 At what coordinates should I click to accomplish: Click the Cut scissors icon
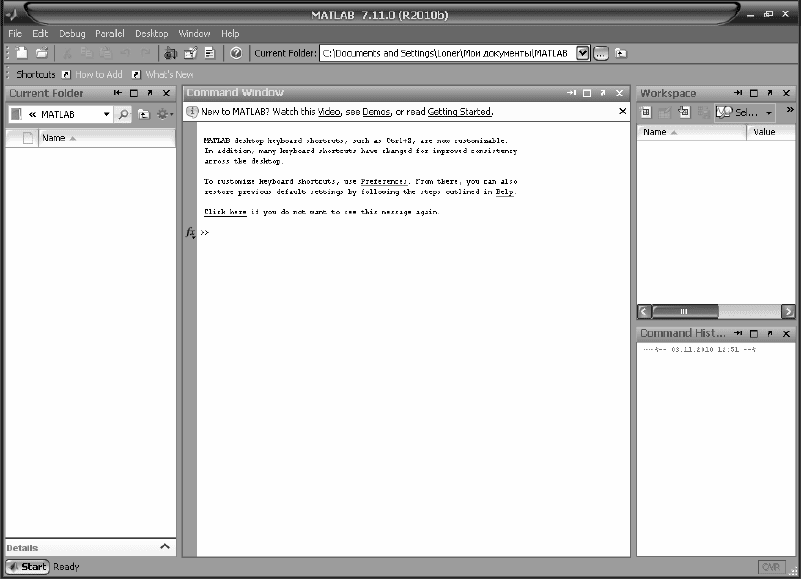click(x=67, y=53)
